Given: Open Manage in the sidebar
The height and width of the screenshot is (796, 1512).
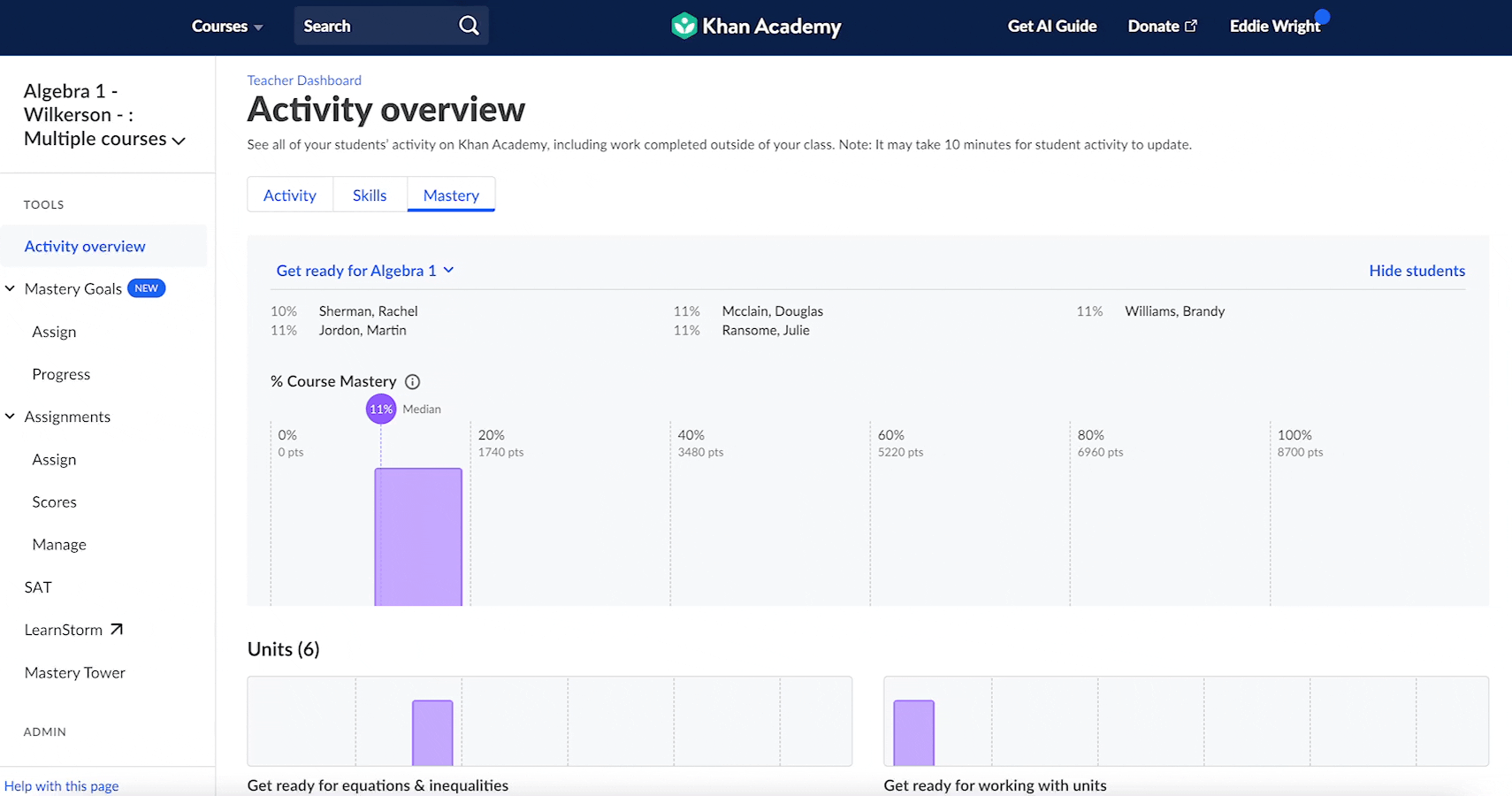Looking at the screenshot, I should click(59, 544).
